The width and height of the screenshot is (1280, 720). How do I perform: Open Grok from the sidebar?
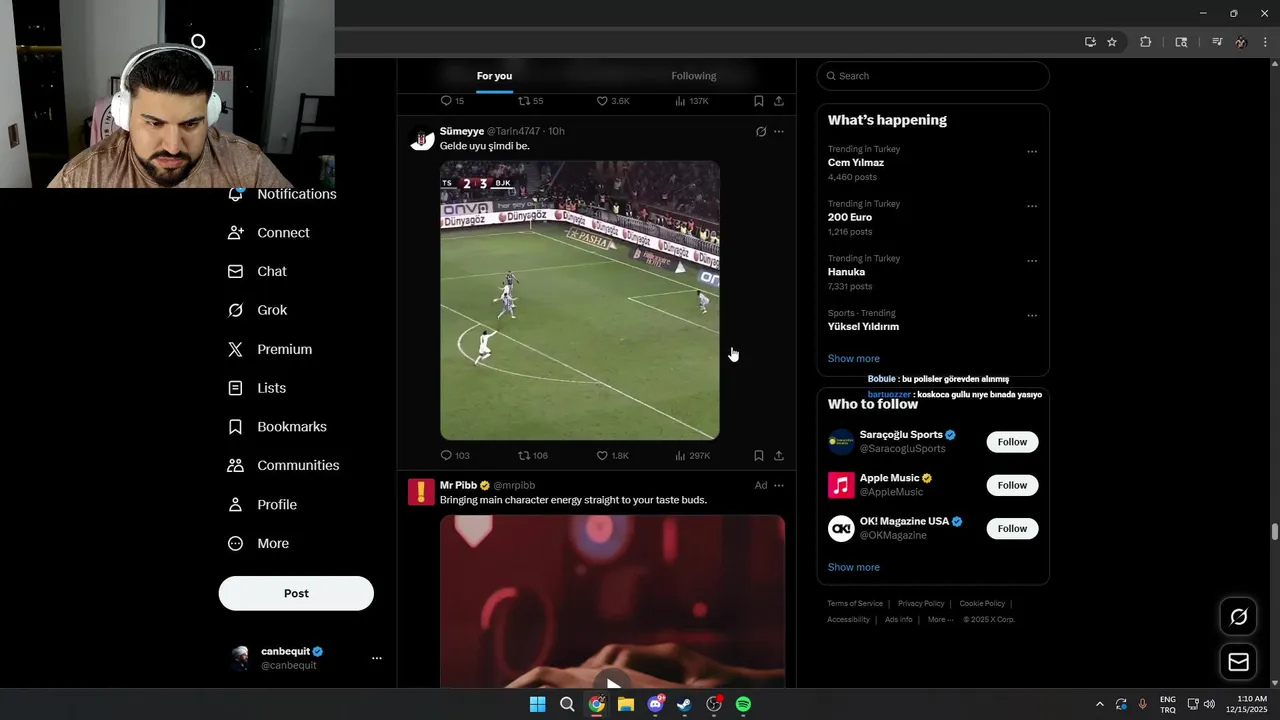(257, 311)
